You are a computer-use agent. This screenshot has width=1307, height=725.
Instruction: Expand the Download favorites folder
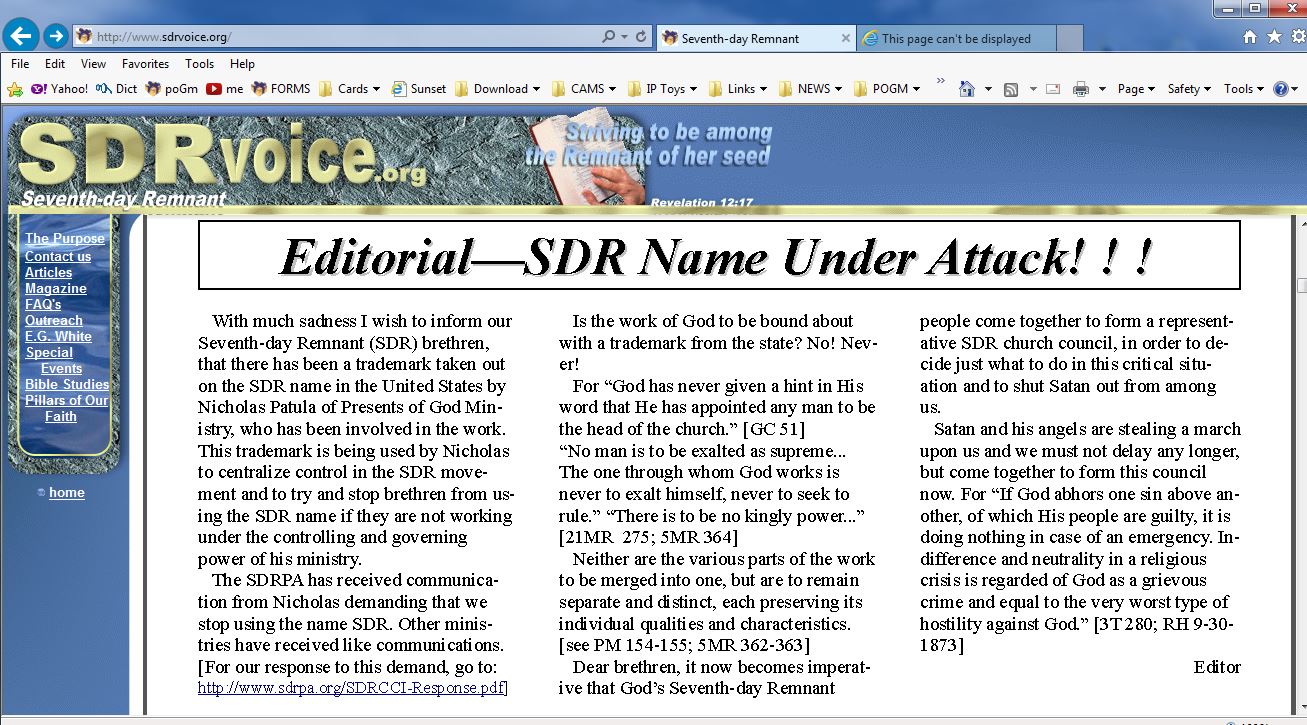tap(497, 88)
